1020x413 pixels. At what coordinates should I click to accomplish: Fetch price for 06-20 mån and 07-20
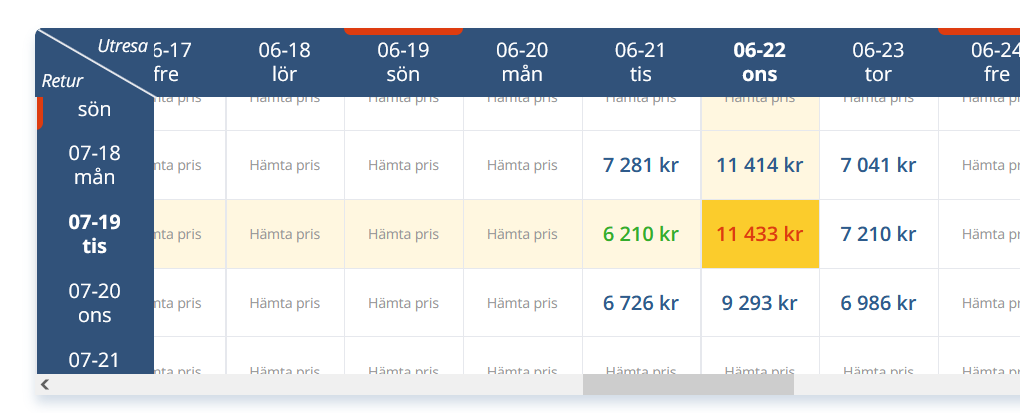[x=522, y=303]
